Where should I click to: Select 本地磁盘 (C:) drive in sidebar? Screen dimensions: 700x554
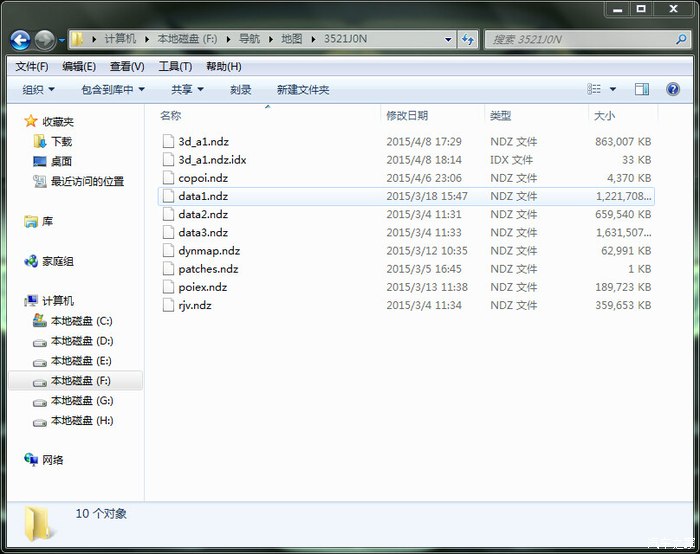pyautogui.click(x=81, y=321)
